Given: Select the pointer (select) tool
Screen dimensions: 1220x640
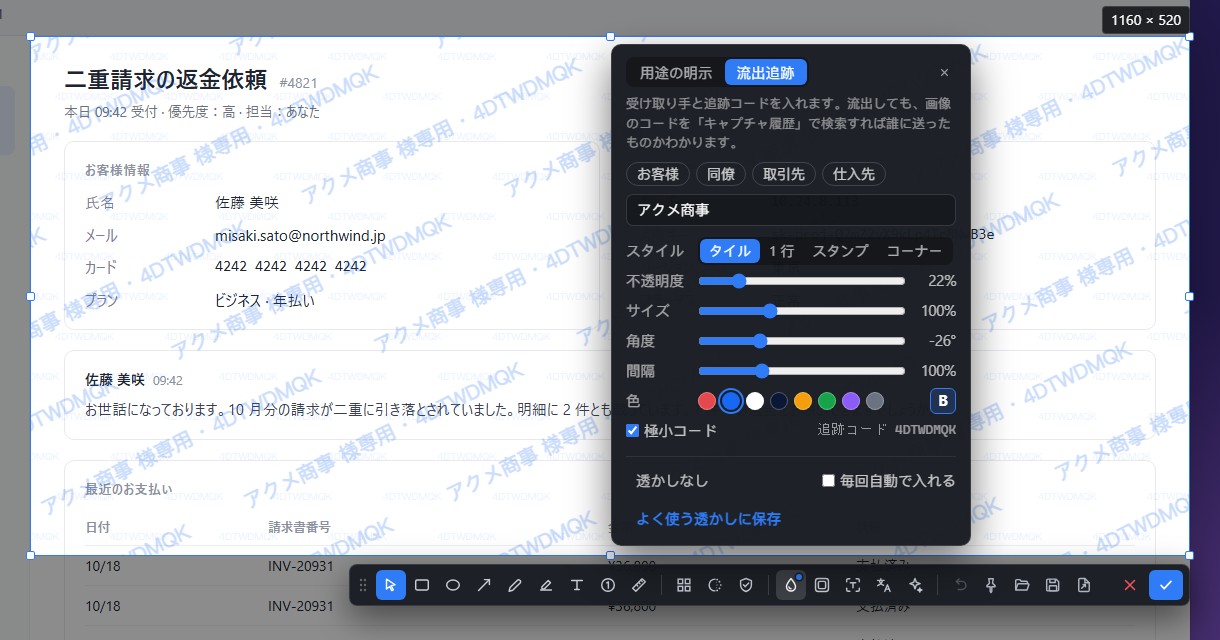Looking at the screenshot, I should click(x=391, y=585).
